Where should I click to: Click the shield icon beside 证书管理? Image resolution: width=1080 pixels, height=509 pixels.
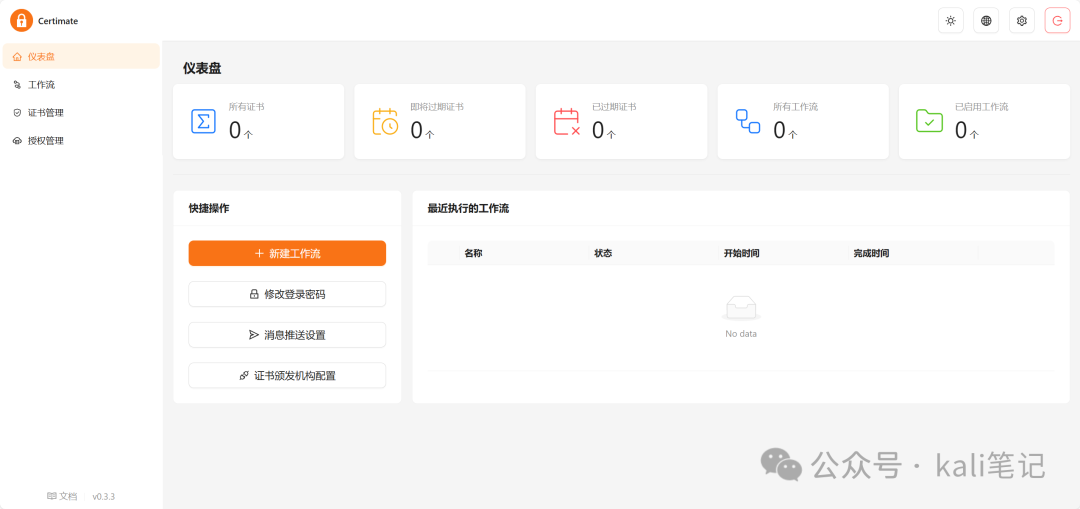(17, 113)
